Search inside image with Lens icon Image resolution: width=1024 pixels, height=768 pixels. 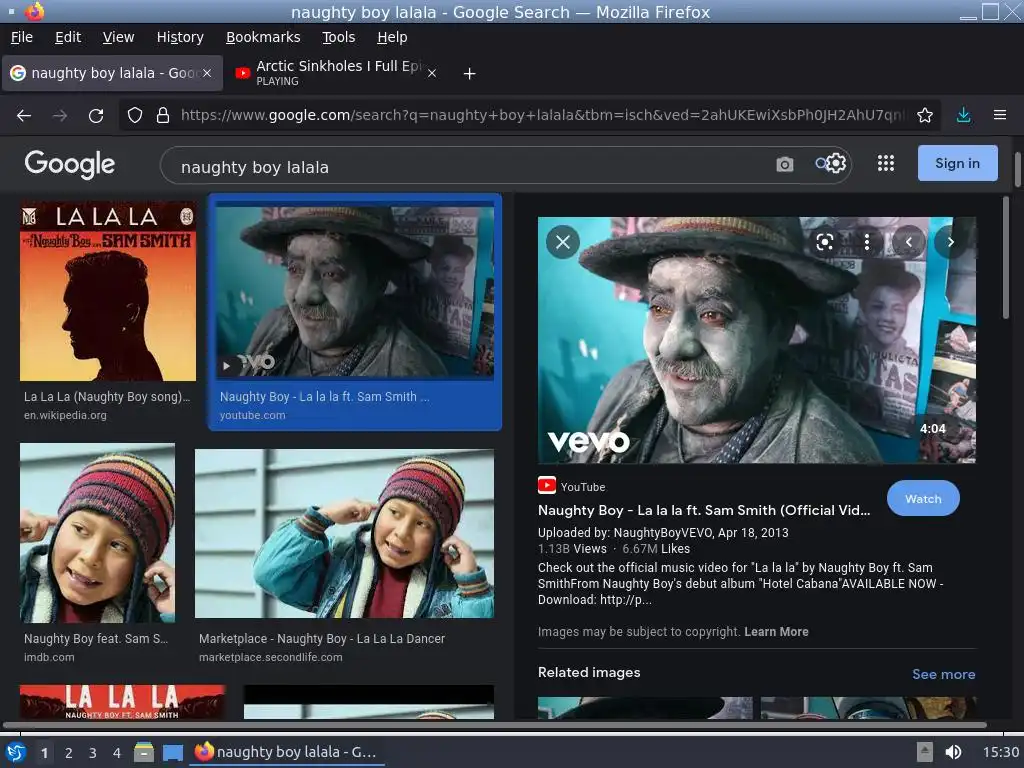click(x=825, y=242)
